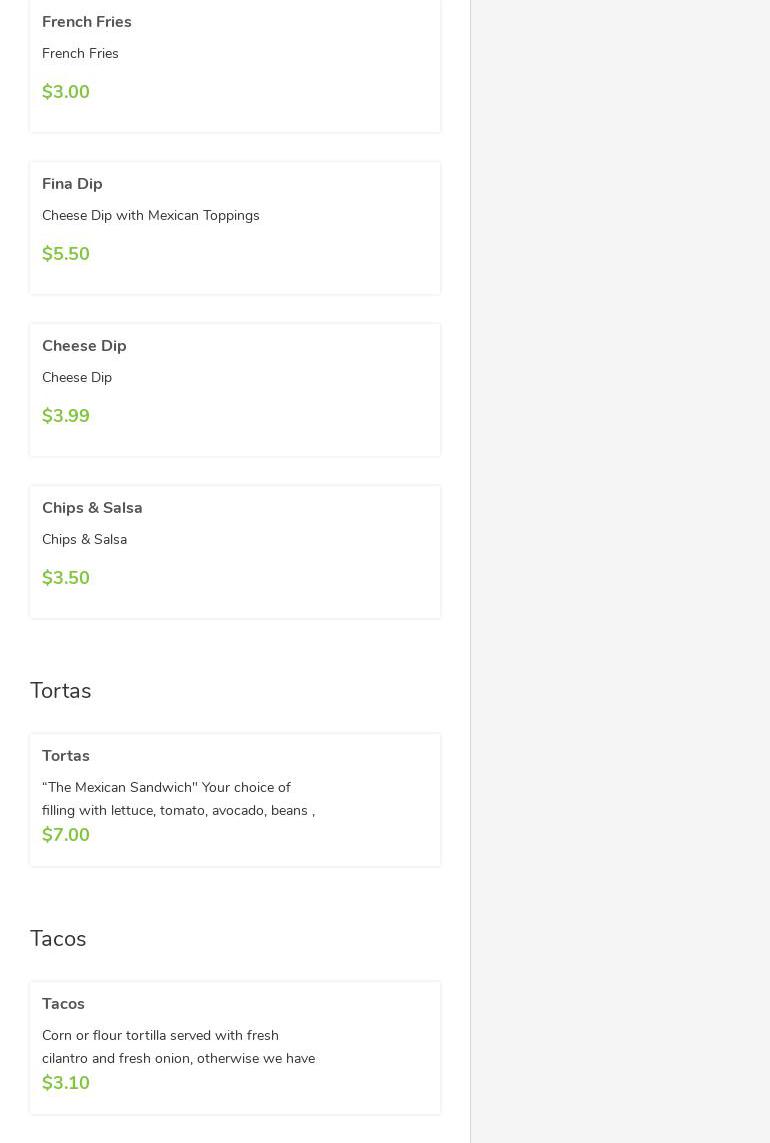Open the Tortas item card title
The width and height of the screenshot is (770, 1143).
click(x=66, y=756)
